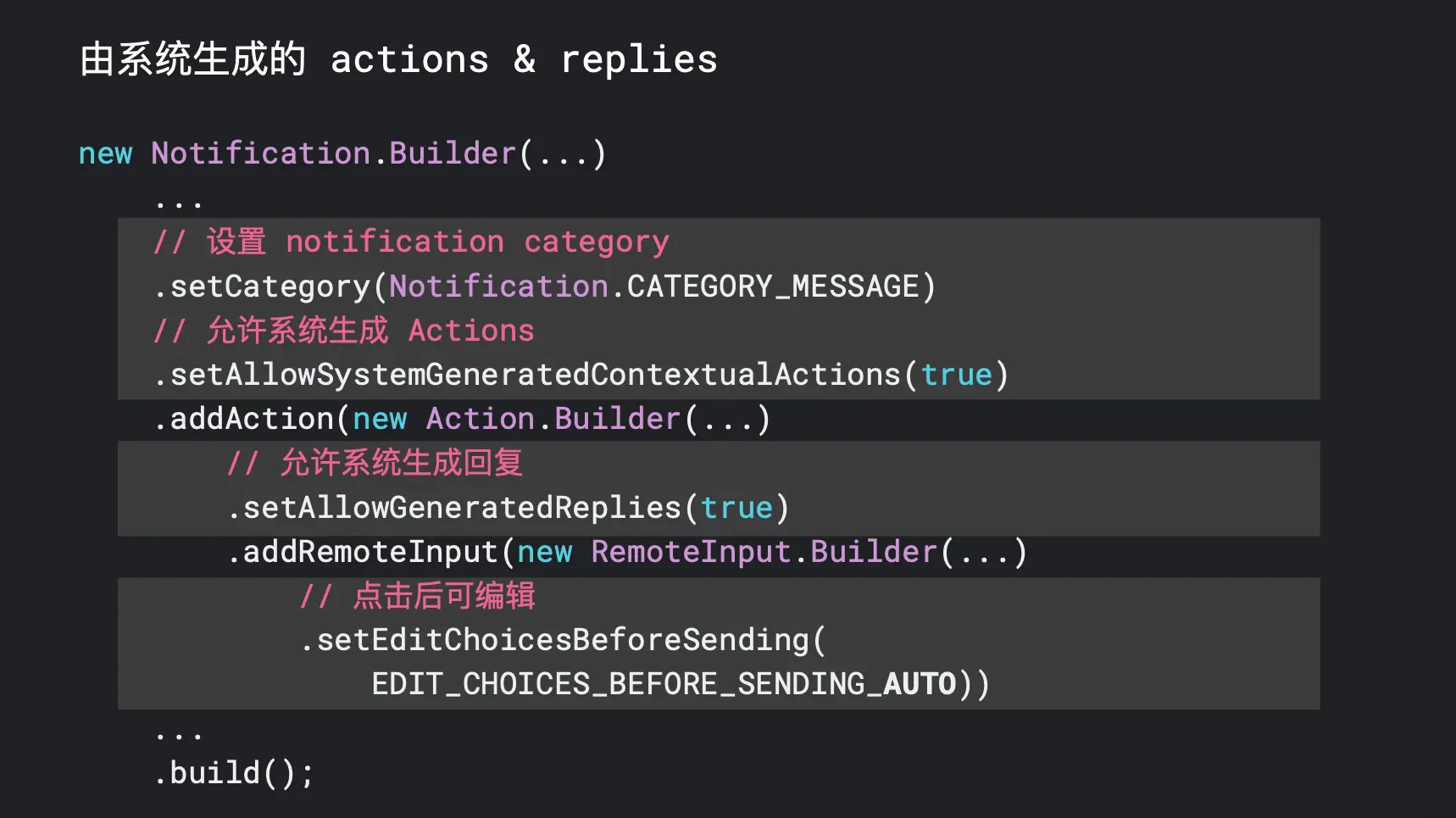Click the comment ending with 'Actions'
Viewport: 1456px width, 818px height.
[x=344, y=331]
